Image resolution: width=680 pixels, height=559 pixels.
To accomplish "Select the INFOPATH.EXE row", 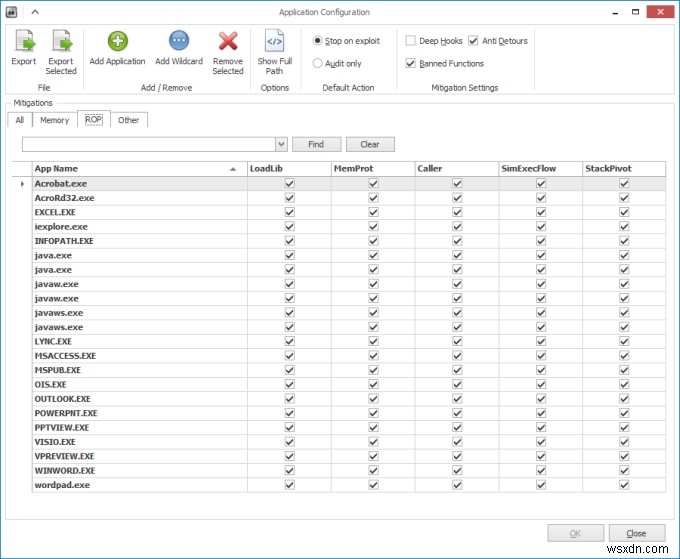I will pos(349,241).
